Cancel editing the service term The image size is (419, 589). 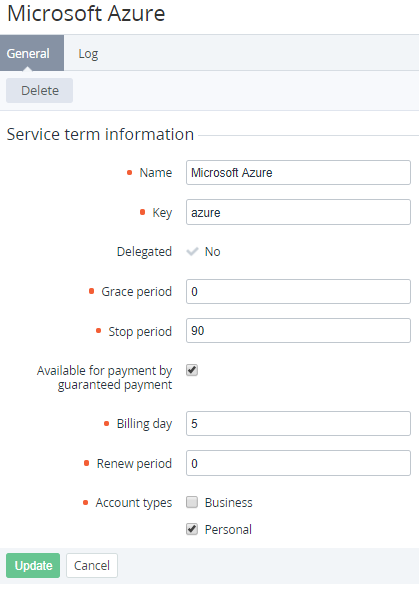point(92,565)
